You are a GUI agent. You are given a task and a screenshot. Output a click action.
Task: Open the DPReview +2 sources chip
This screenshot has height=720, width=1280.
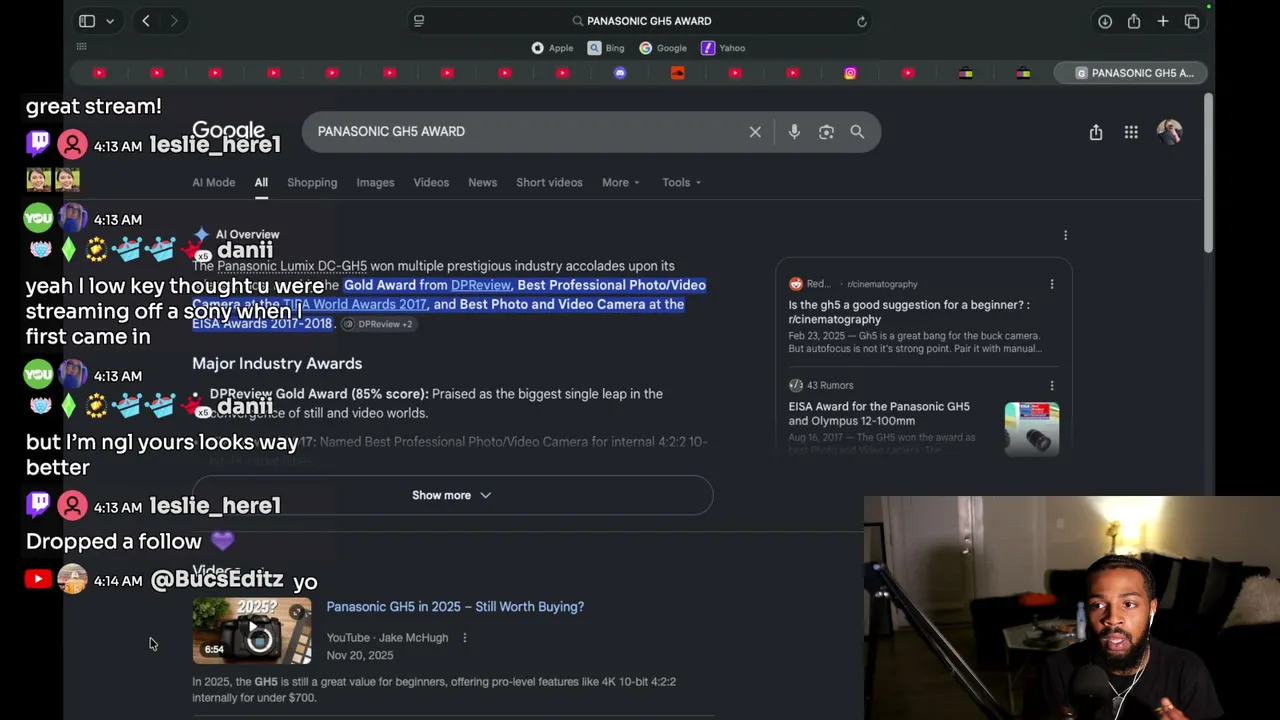coord(378,324)
